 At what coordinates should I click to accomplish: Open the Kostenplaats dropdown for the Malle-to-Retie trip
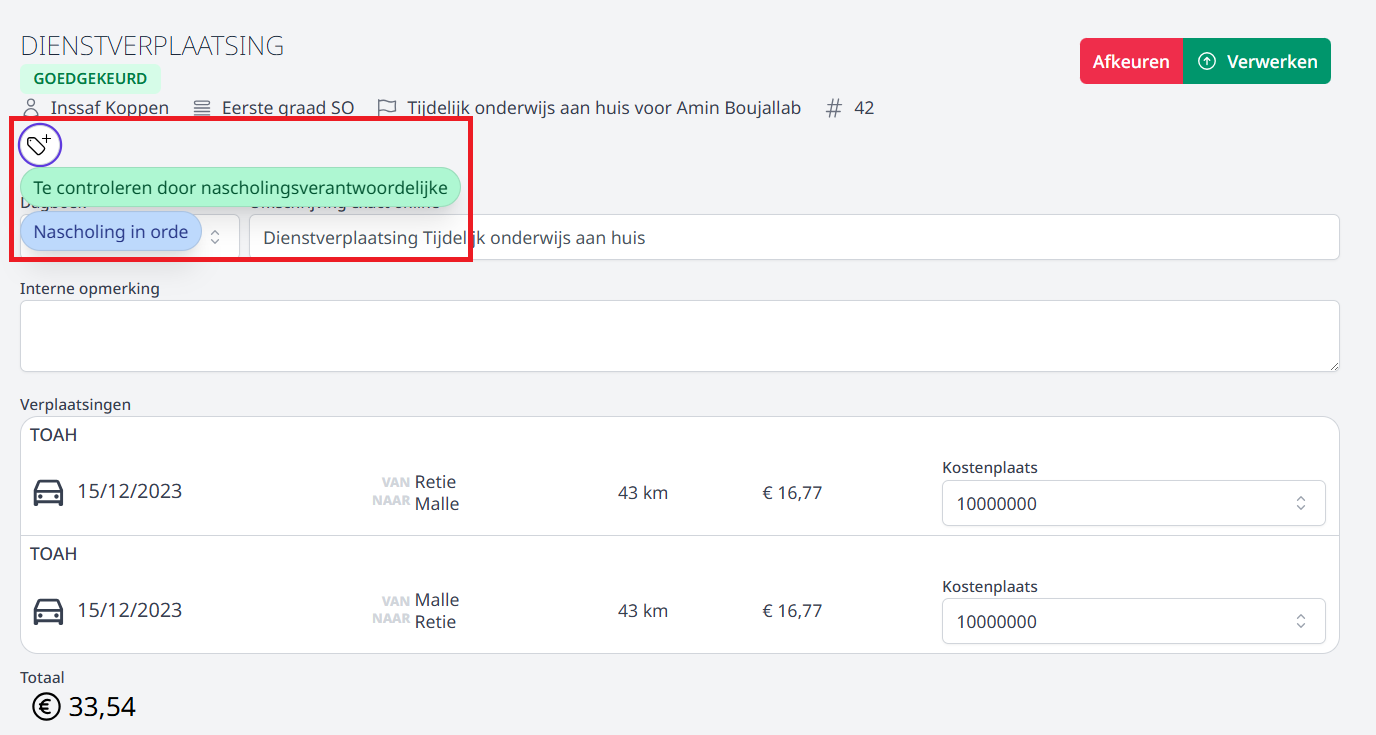(x=1134, y=621)
